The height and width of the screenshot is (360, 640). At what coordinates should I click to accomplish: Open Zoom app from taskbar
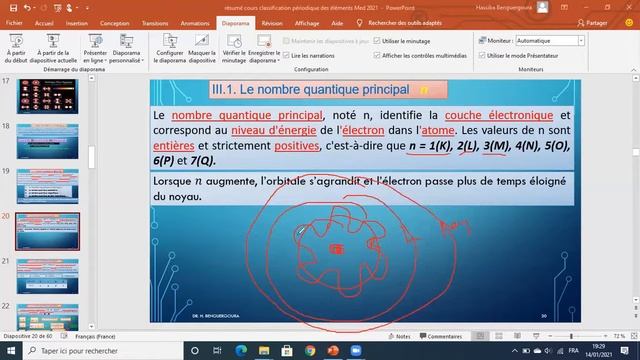(356, 351)
